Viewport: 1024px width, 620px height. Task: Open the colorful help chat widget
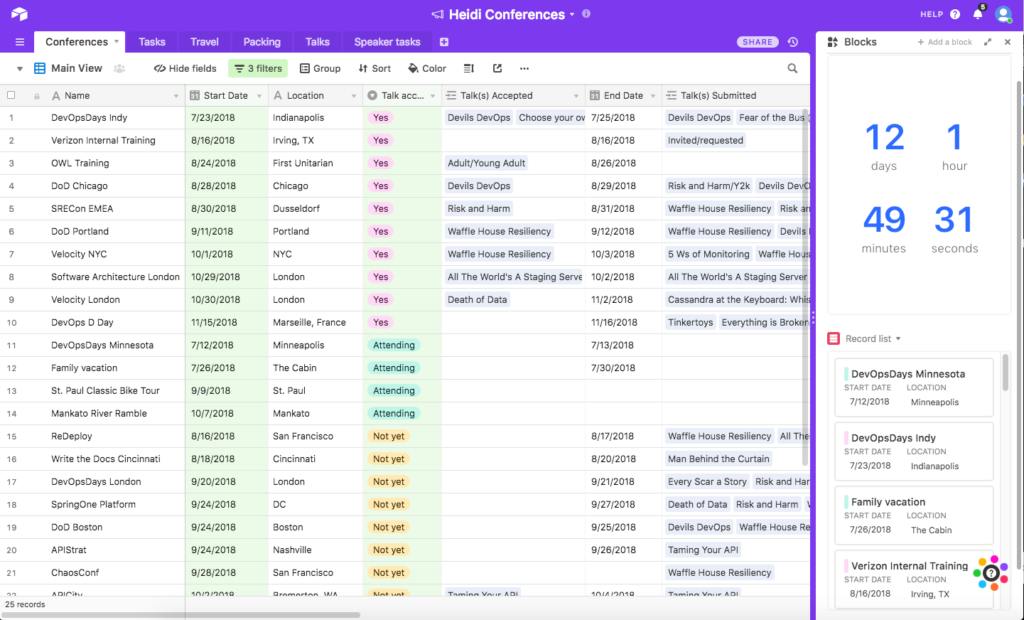click(x=991, y=573)
